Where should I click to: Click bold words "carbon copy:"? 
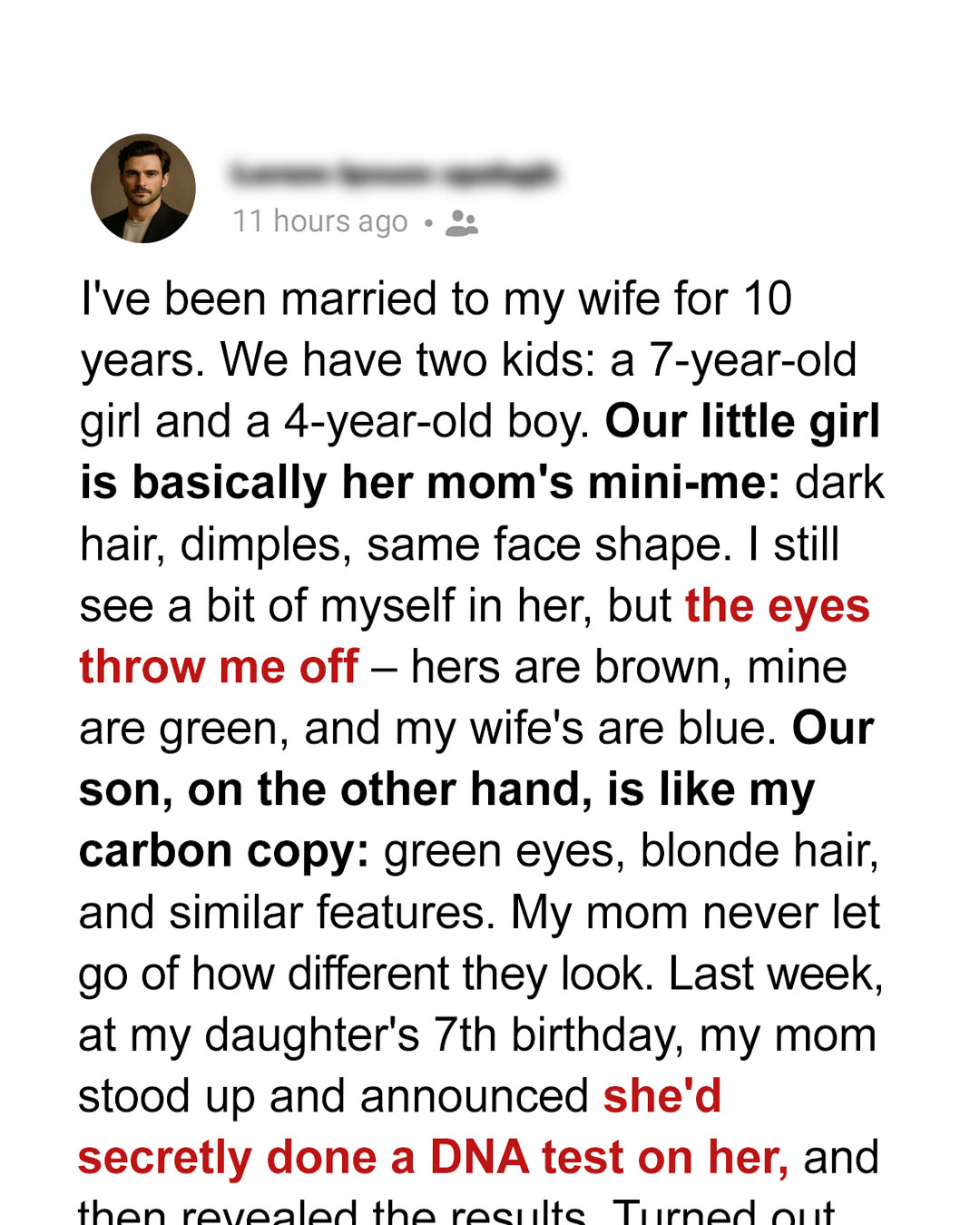coord(224,852)
